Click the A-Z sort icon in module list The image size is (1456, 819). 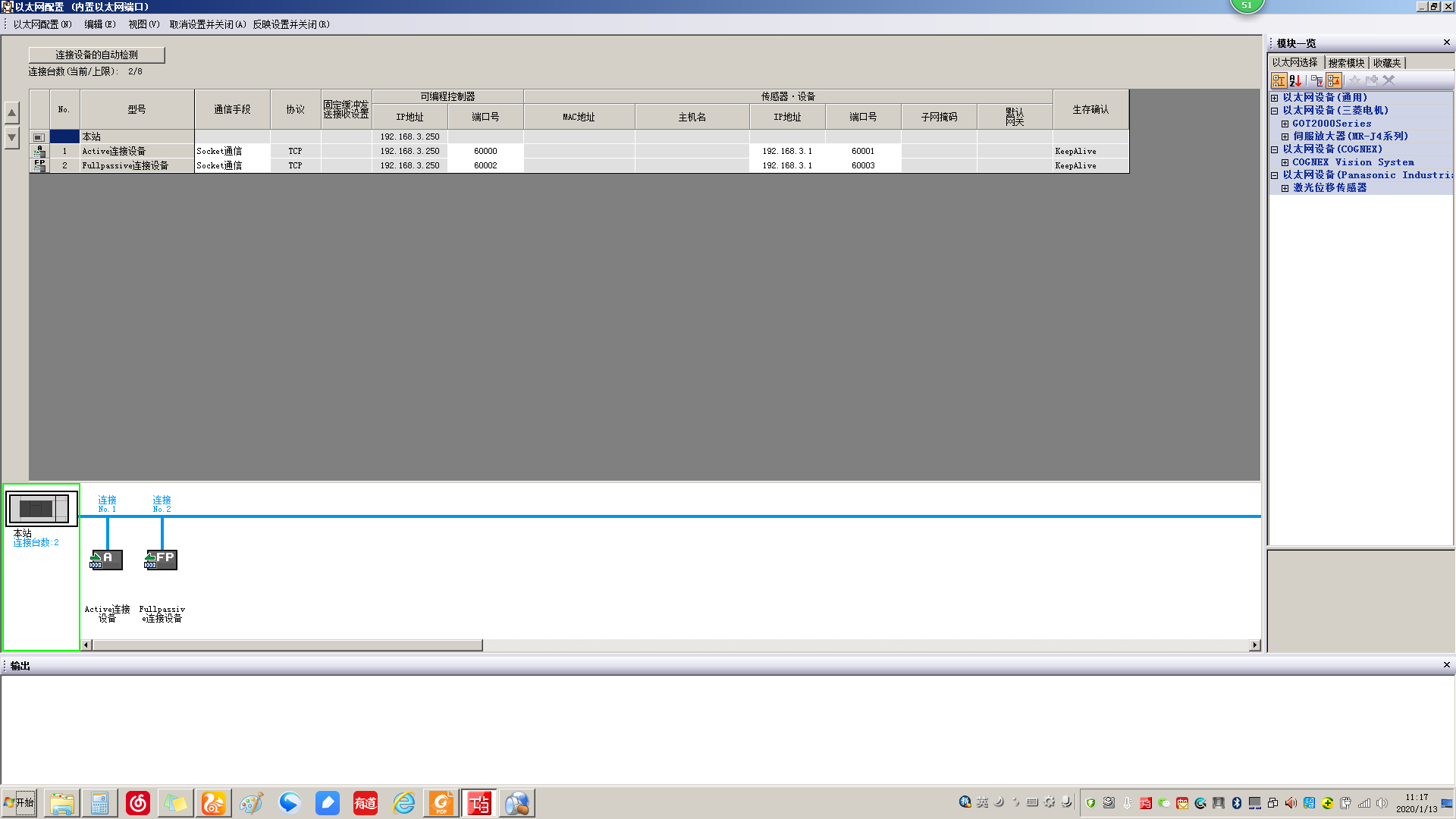coord(1295,80)
